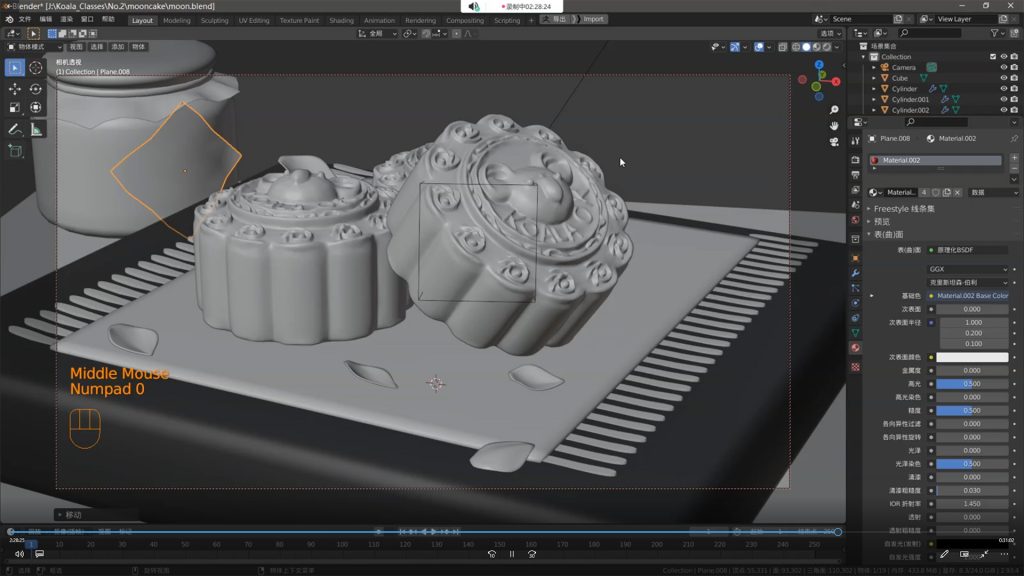Activate the Annotate pencil tool

click(15, 130)
